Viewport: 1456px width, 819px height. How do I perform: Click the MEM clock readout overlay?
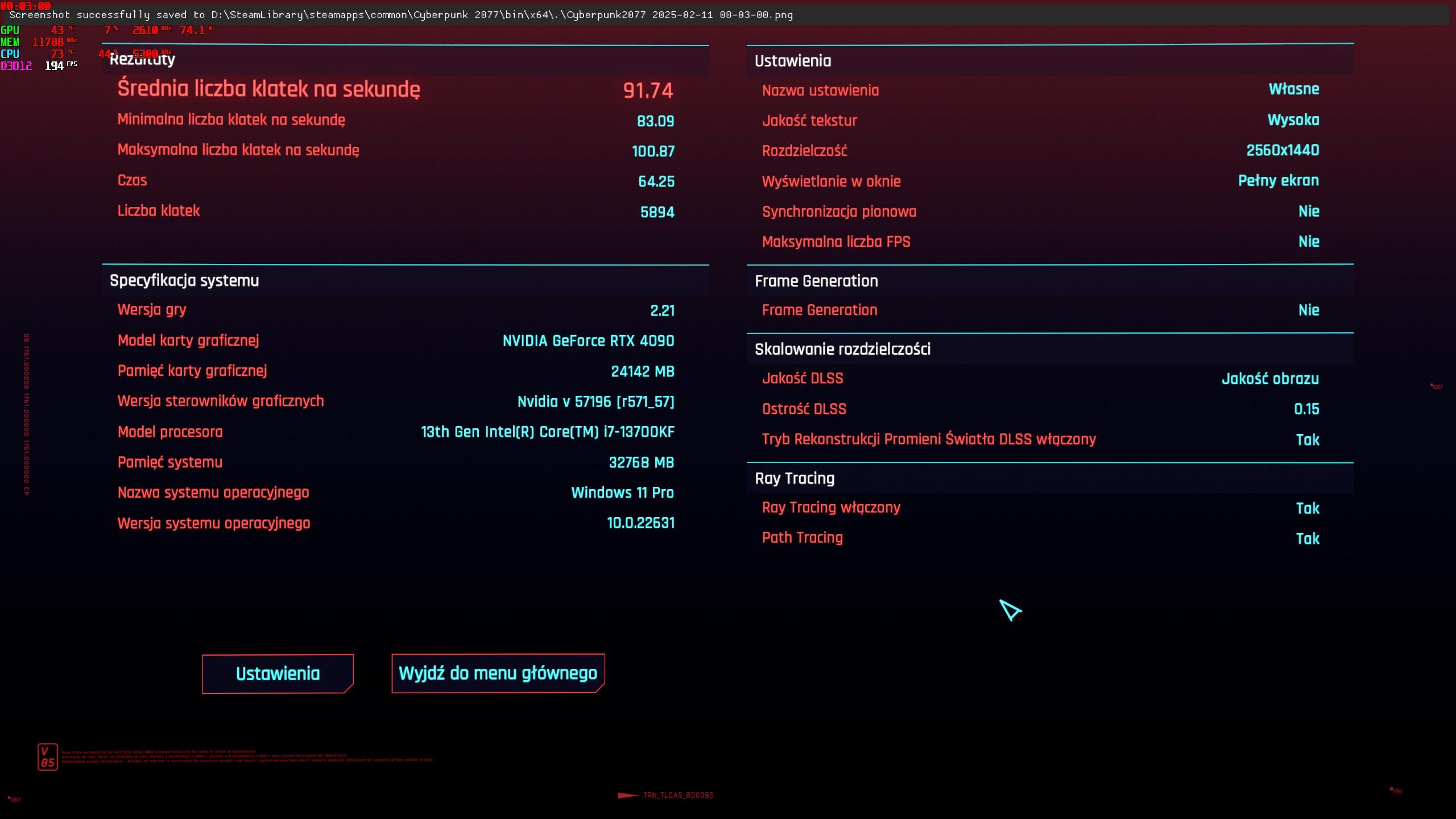tap(48, 42)
